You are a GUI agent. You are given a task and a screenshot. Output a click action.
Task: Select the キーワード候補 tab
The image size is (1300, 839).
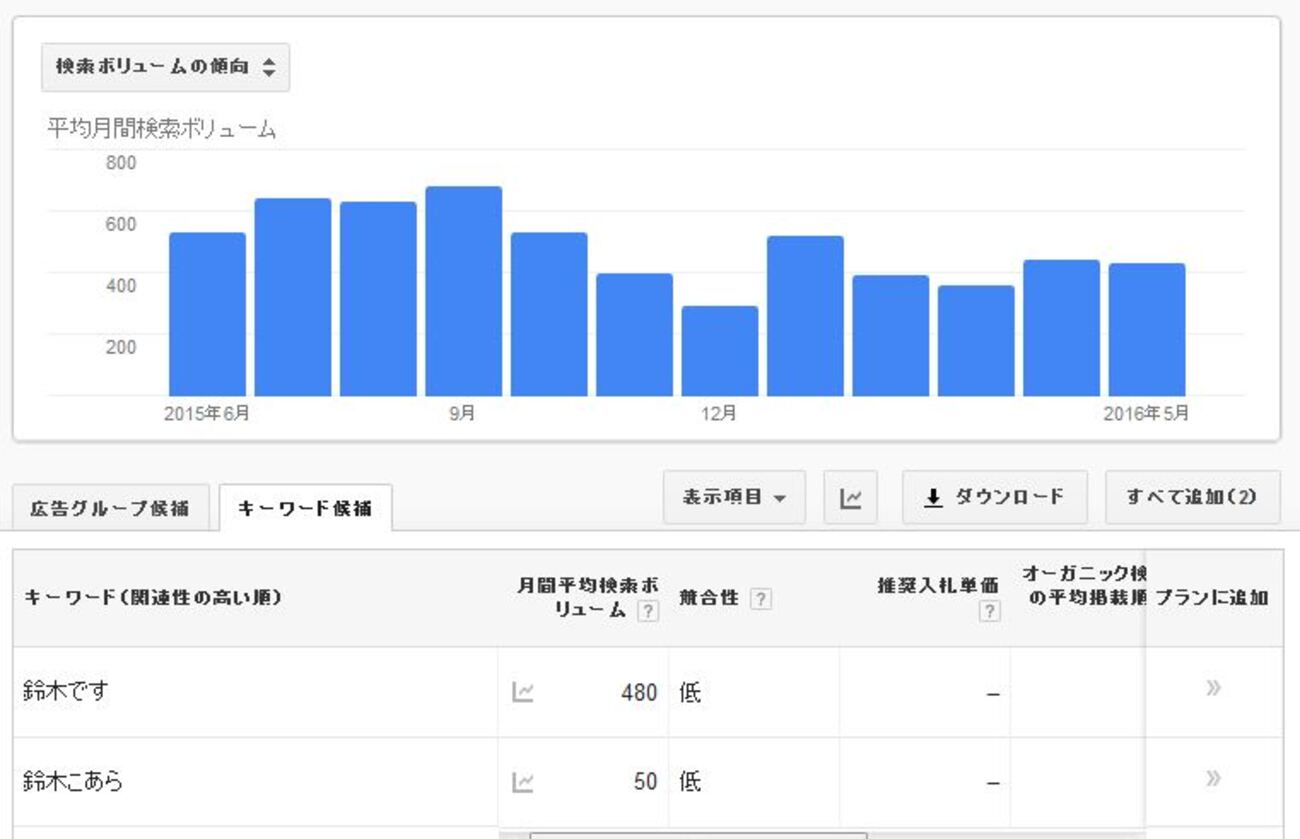coord(305,508)
